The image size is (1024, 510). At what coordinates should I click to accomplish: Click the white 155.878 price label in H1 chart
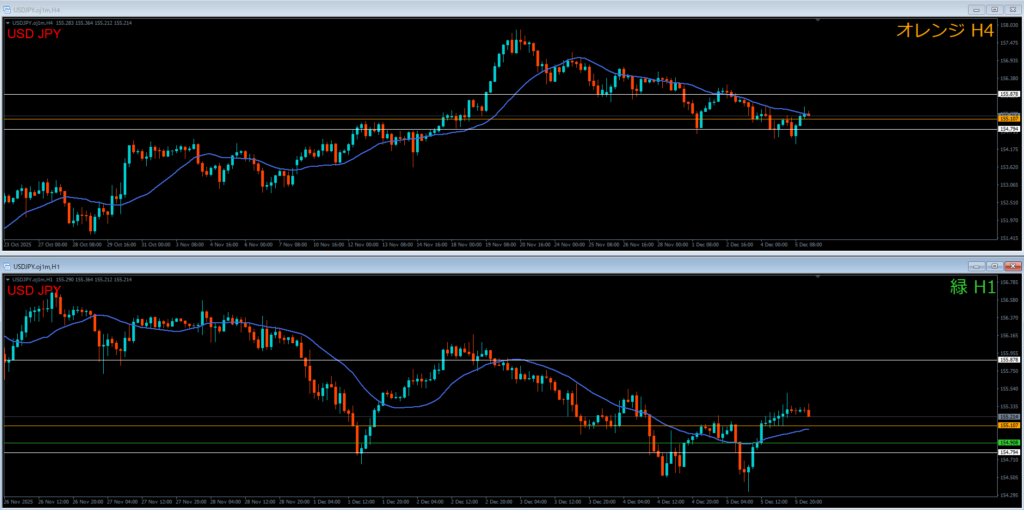[1008, 360]
